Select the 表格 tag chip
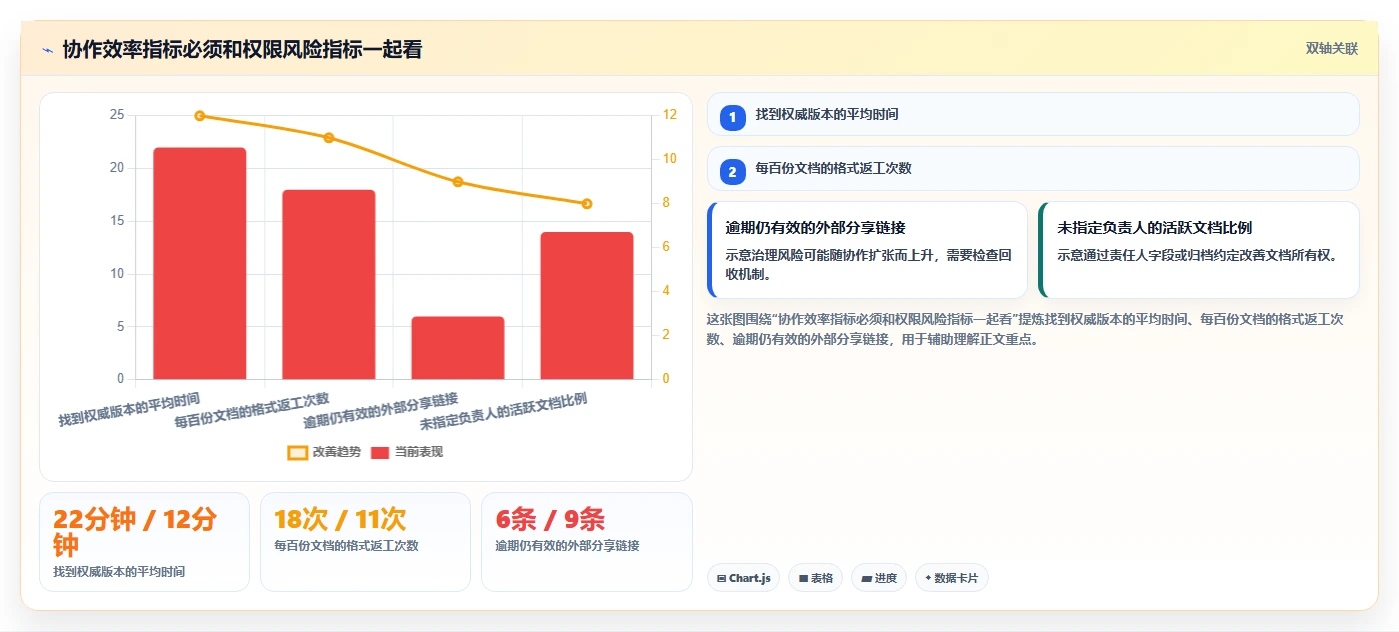 pos(815,578)
